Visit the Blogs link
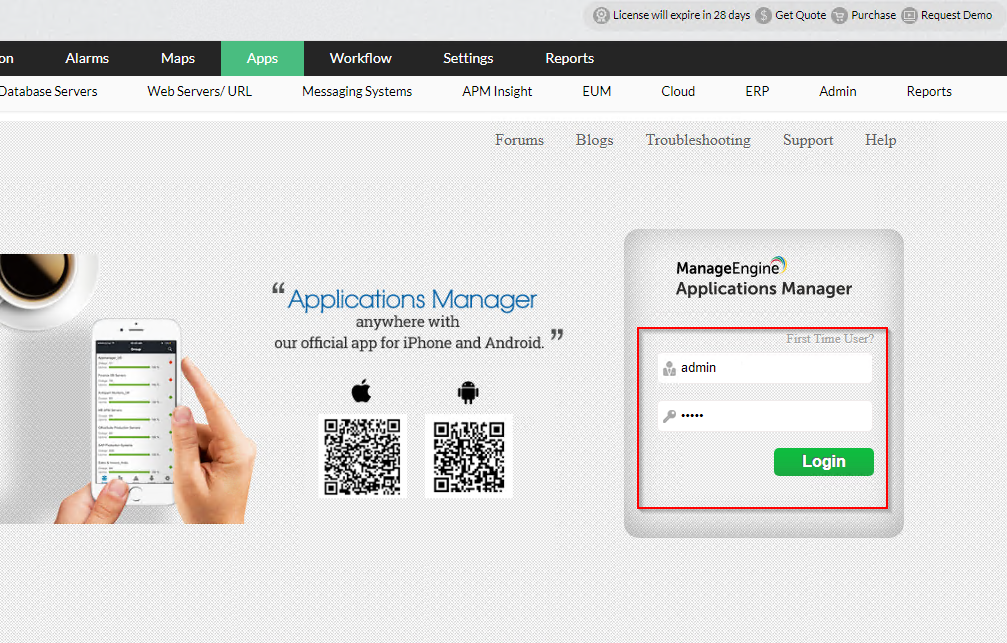This screenshot has height=643, width=1007. coord(595,140)
